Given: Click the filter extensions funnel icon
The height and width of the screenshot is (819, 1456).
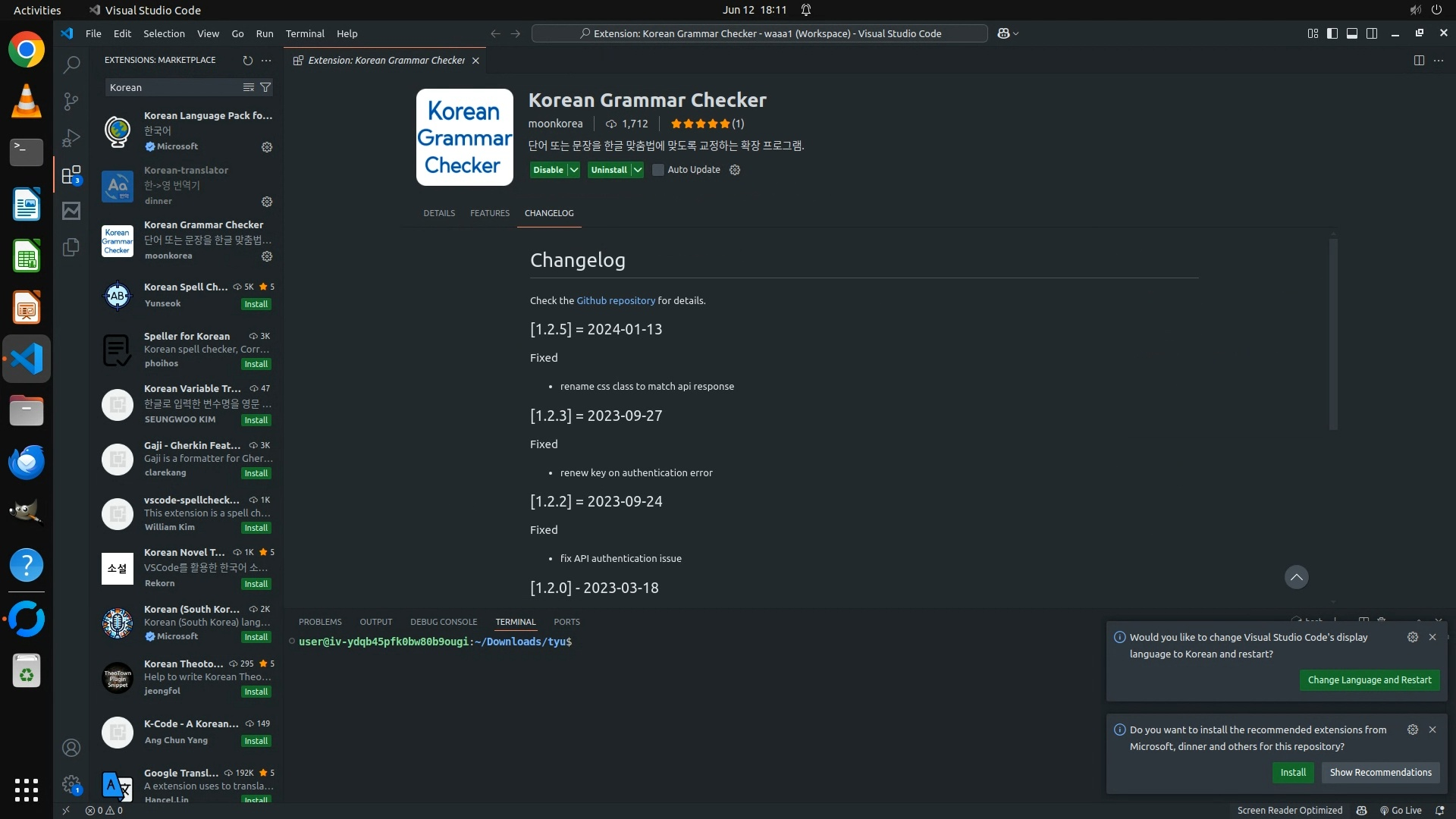Looking at the screenshot, I should tap(265, 87).
